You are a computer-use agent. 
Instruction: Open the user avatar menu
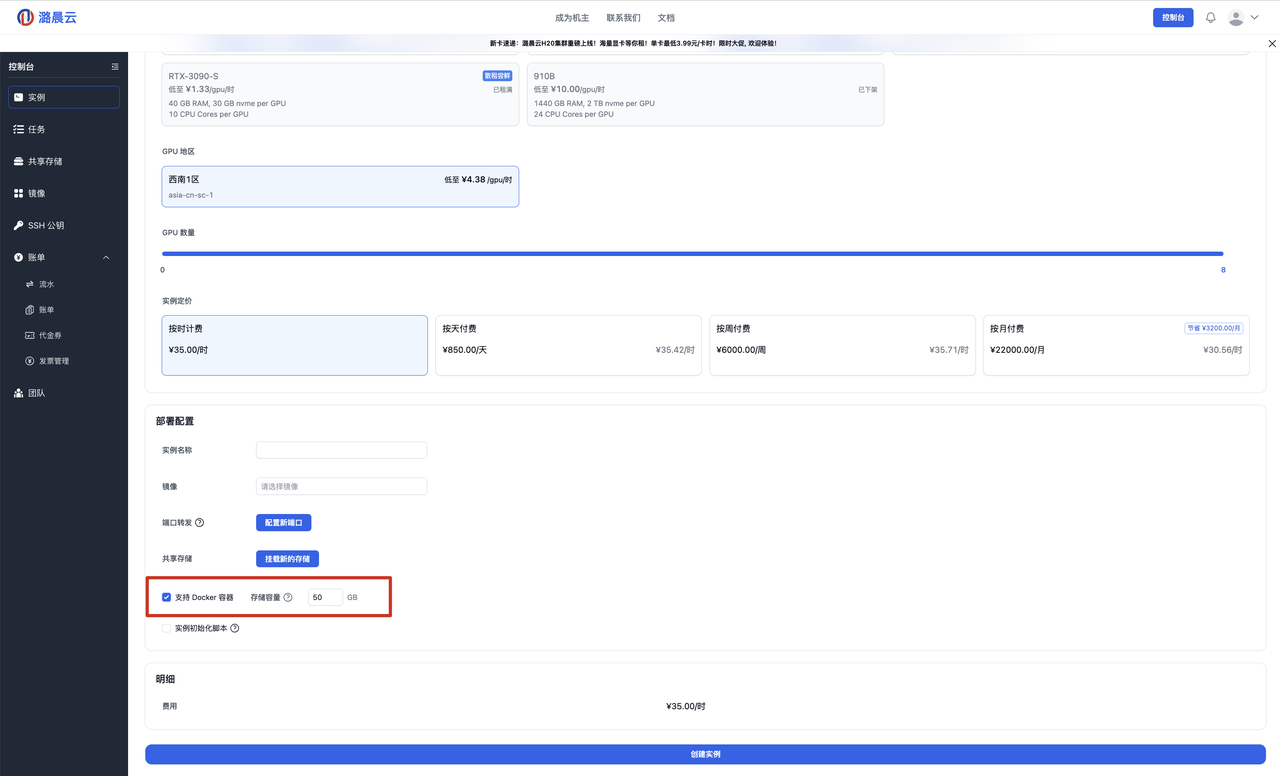[x=1243, y=18]
